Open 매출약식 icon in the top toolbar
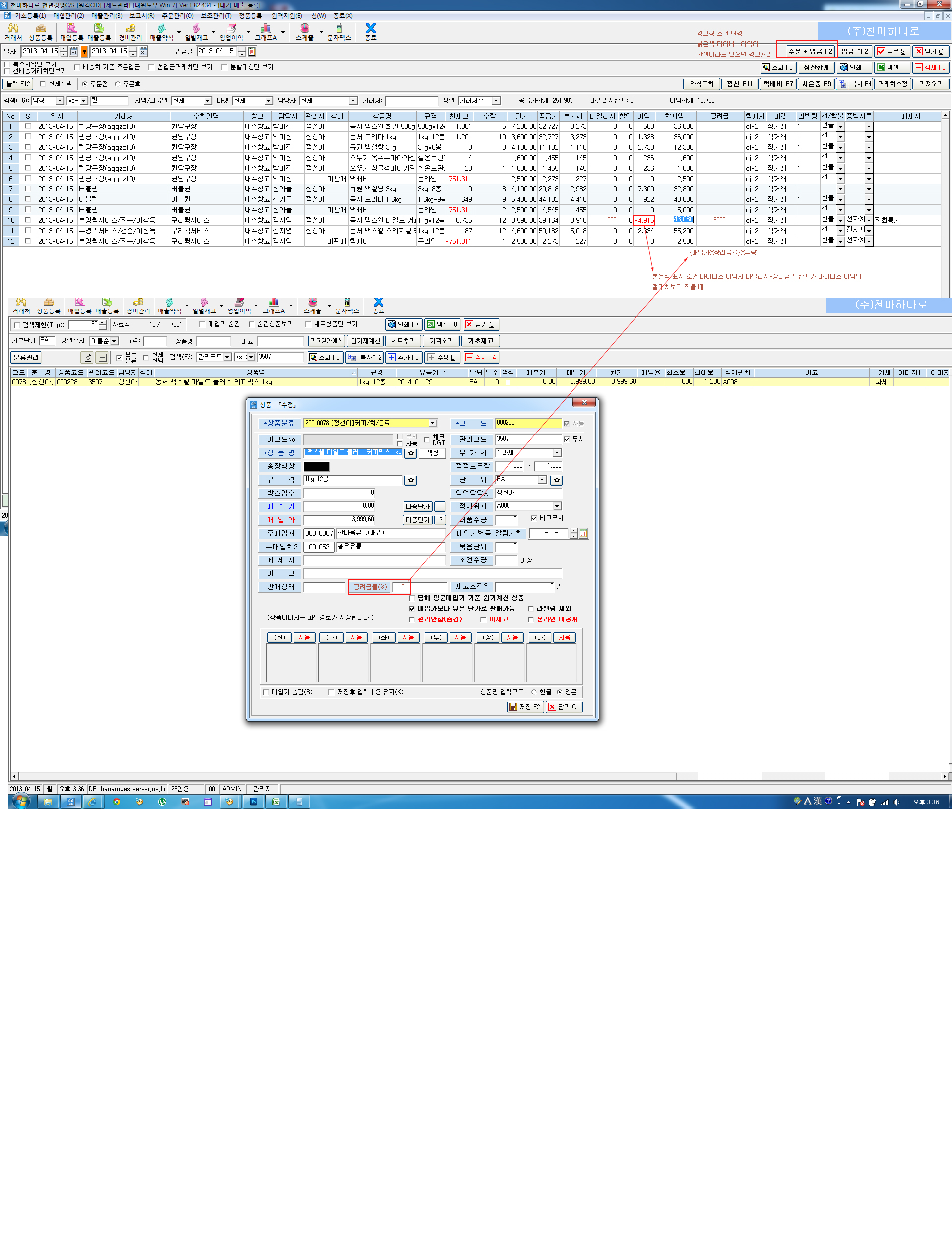 pos(162,32)
